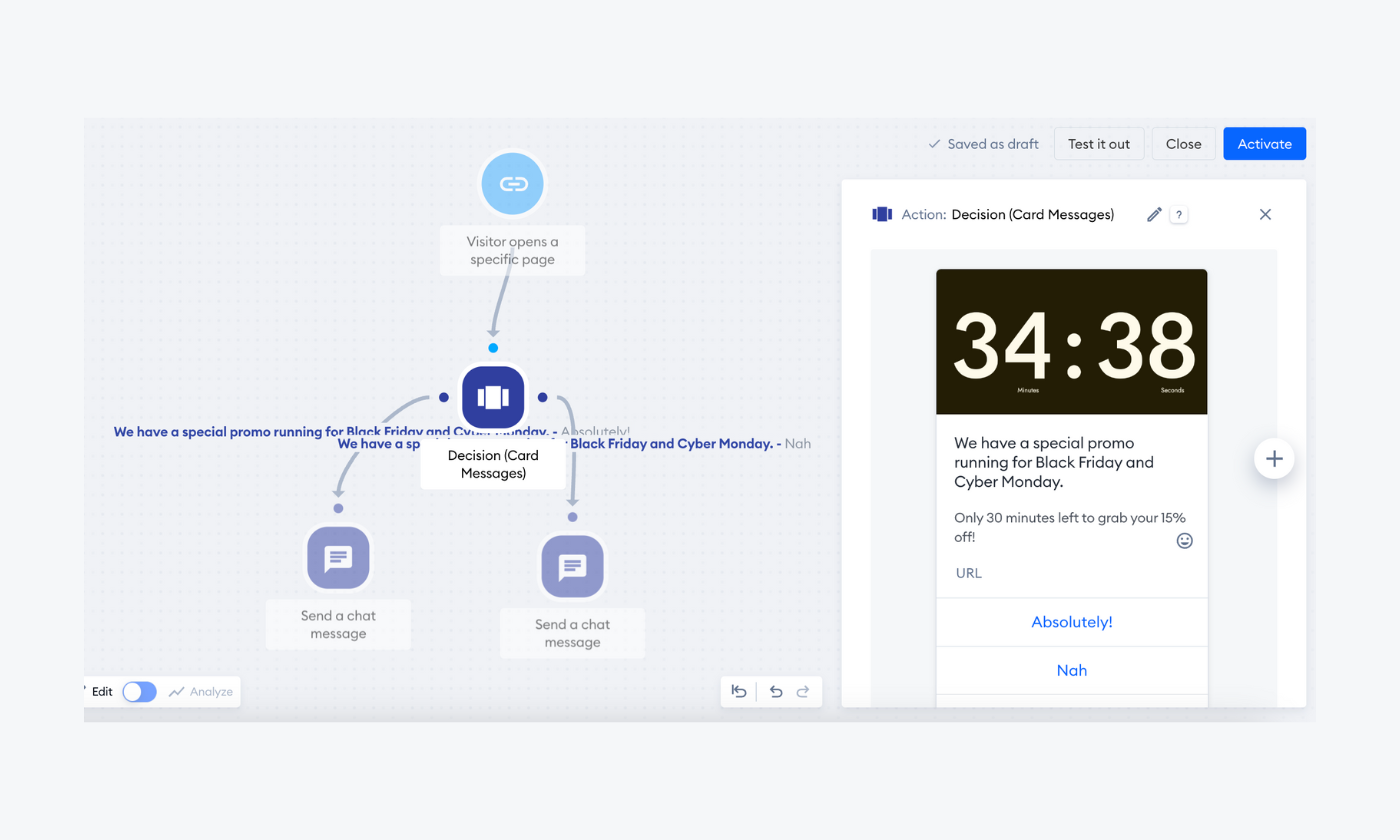Open the emoji picker smiley icon
1400x840 pixels.
click(x=1184, y=540)
